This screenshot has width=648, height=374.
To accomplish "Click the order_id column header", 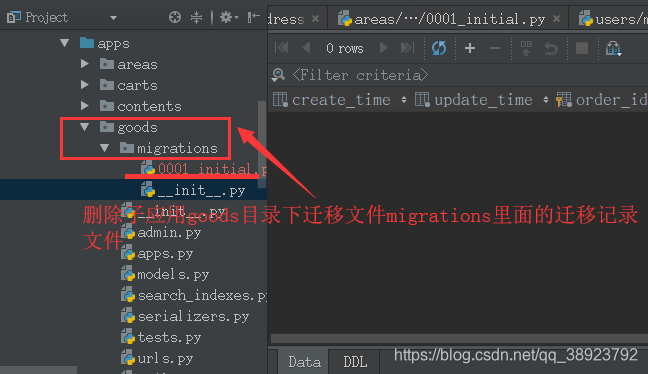I will (601, 100).
